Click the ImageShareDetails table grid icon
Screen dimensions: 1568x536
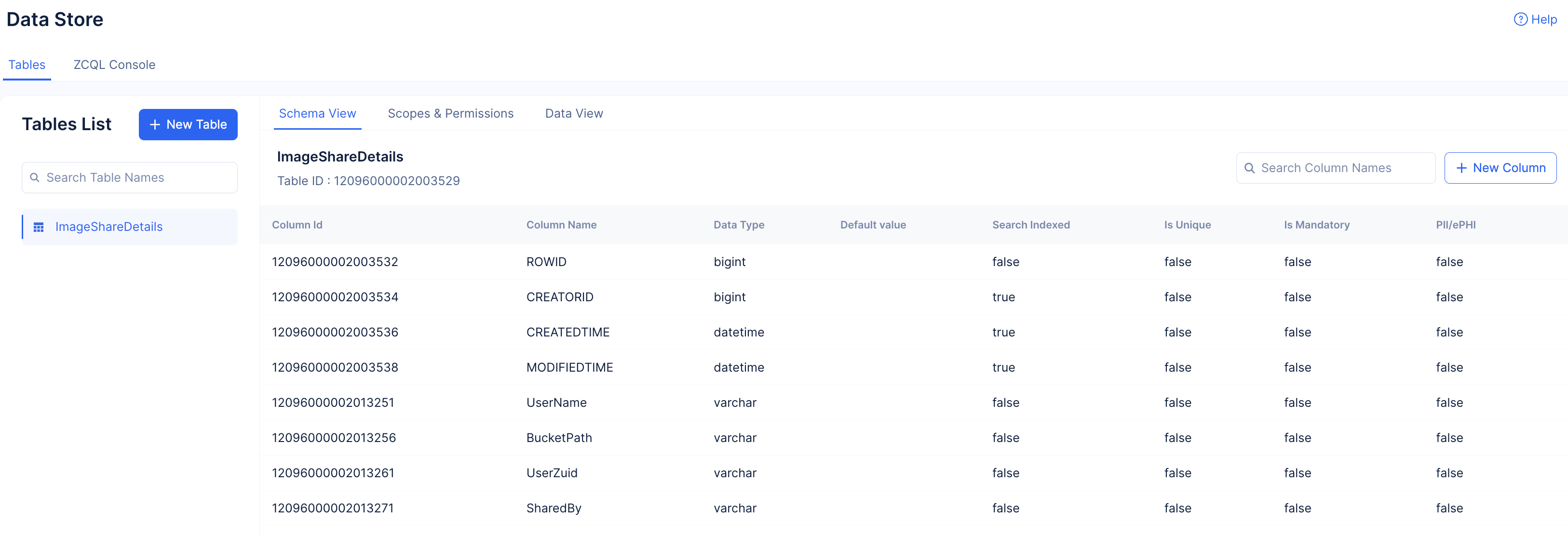pyautogui.click(x=39, y=227)
